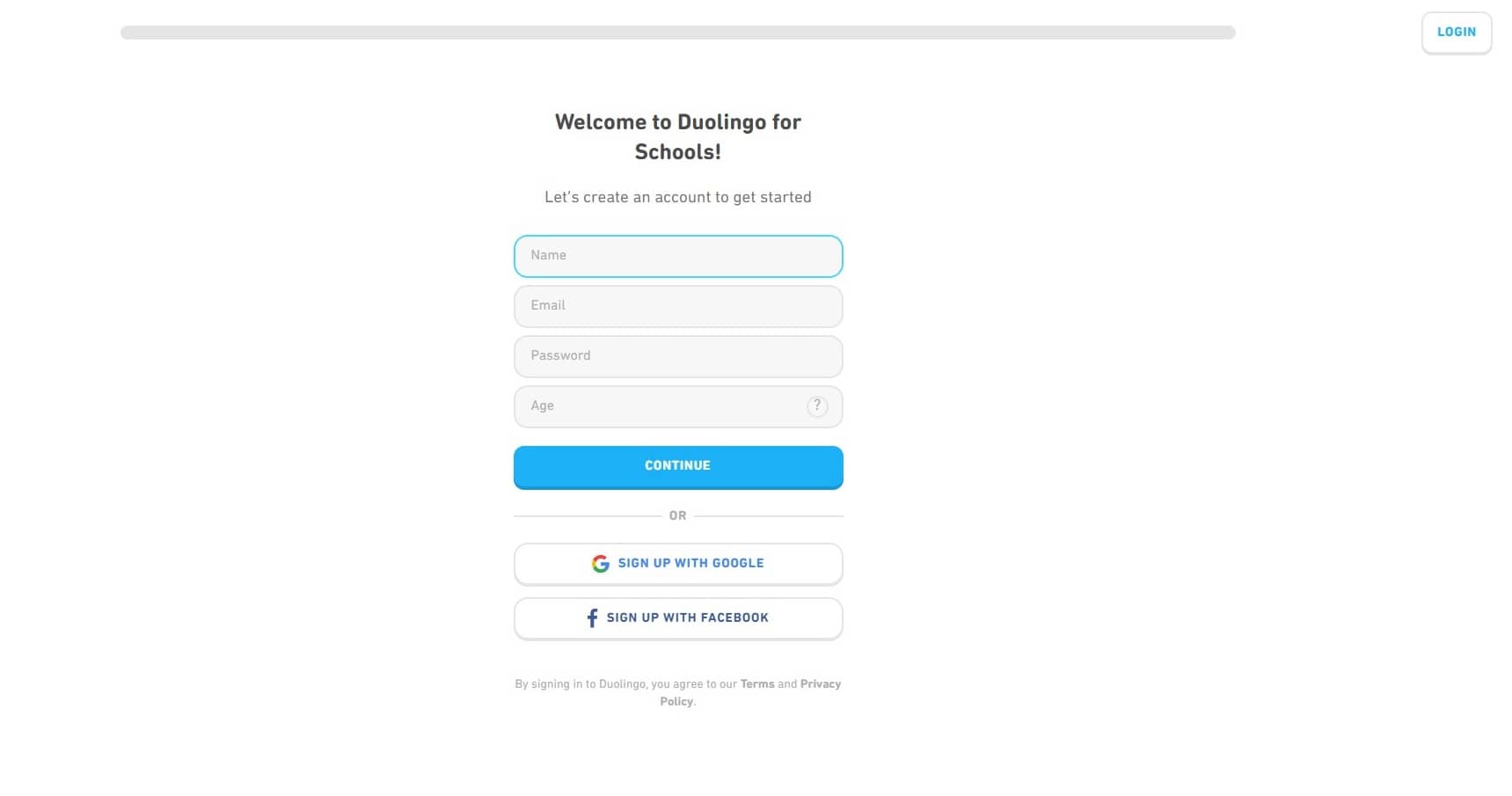Screen dimensions: 1512x796
Task: Open the Login page
Action: click(x=1456, y=33)
